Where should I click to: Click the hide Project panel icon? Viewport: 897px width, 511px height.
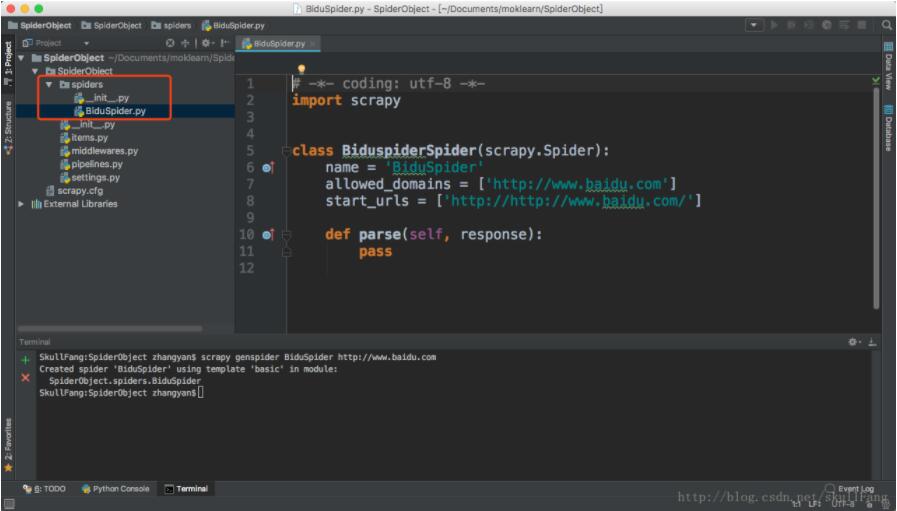(x=225, y=43)
